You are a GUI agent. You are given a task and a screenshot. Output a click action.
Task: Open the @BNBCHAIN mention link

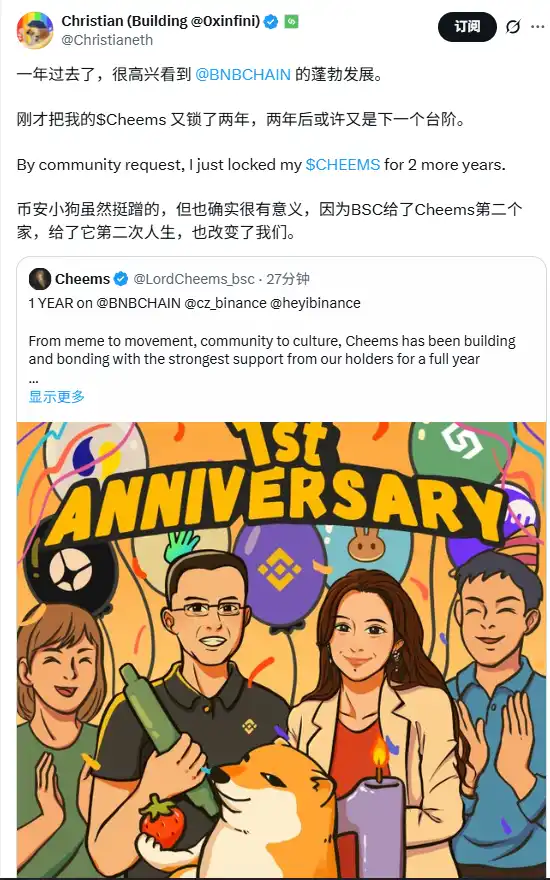(x=243, y=74)
